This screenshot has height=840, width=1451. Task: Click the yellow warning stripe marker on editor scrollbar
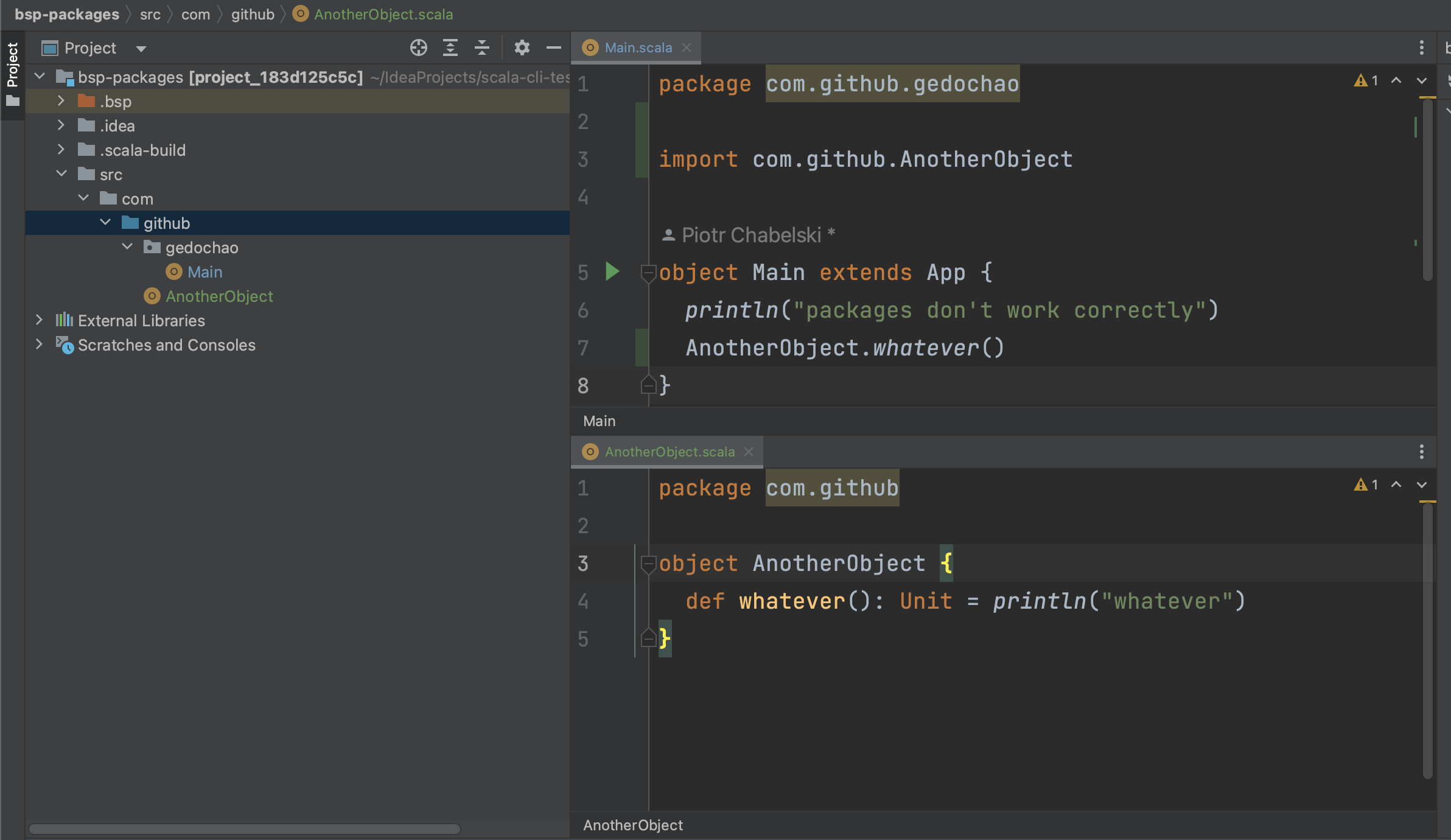pyautogui.click(x=1427, y=97)
